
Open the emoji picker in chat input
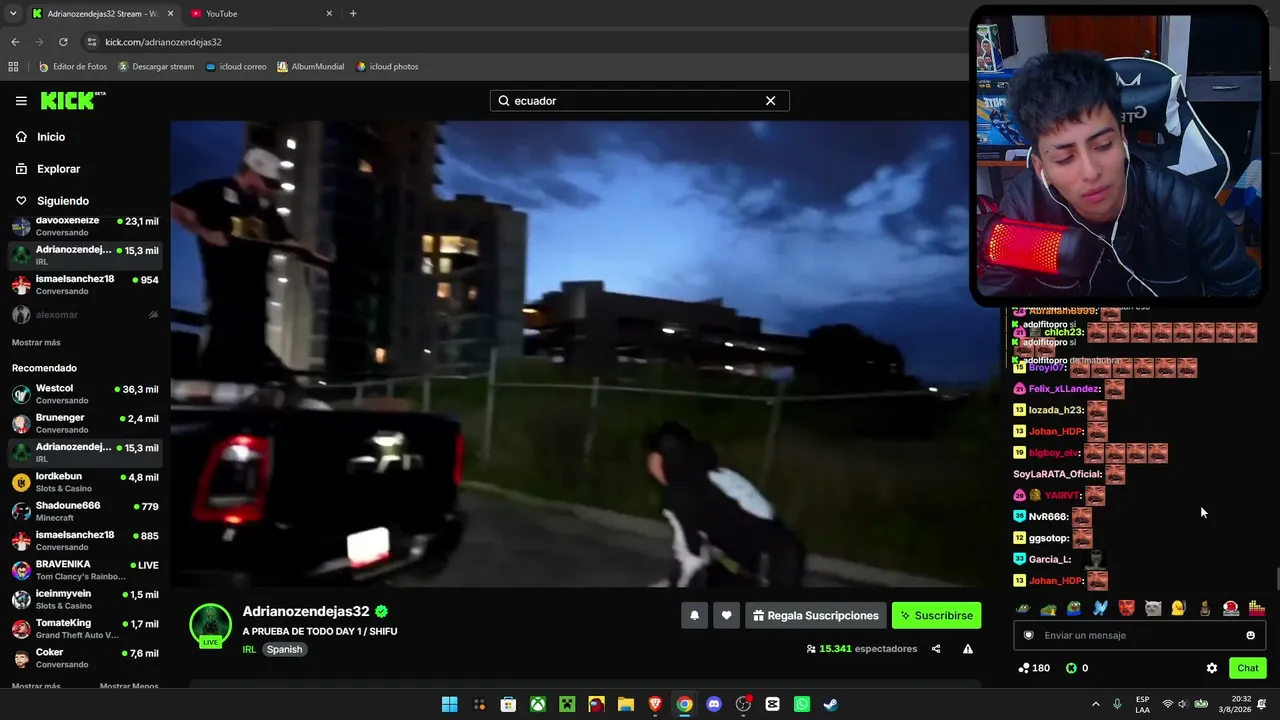1250,635
